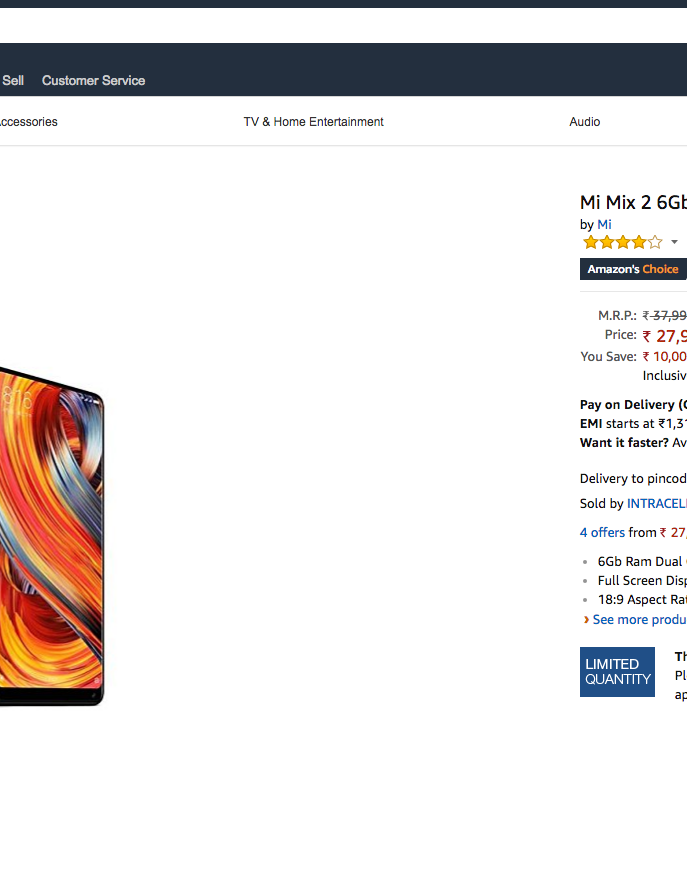Open Customer Service in the navigation bar

[93, 80]
